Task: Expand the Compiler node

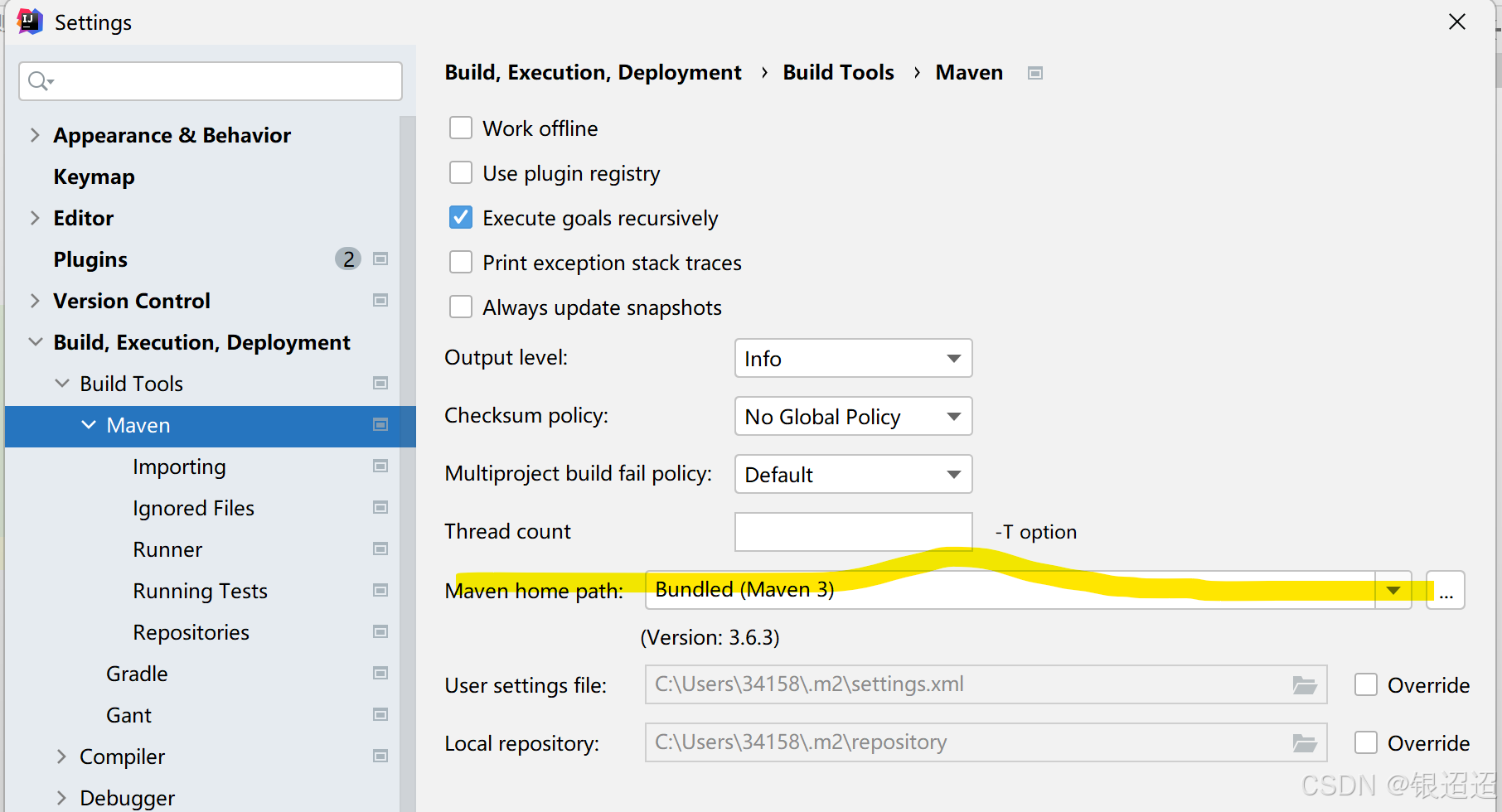Action: coord(61,756)
